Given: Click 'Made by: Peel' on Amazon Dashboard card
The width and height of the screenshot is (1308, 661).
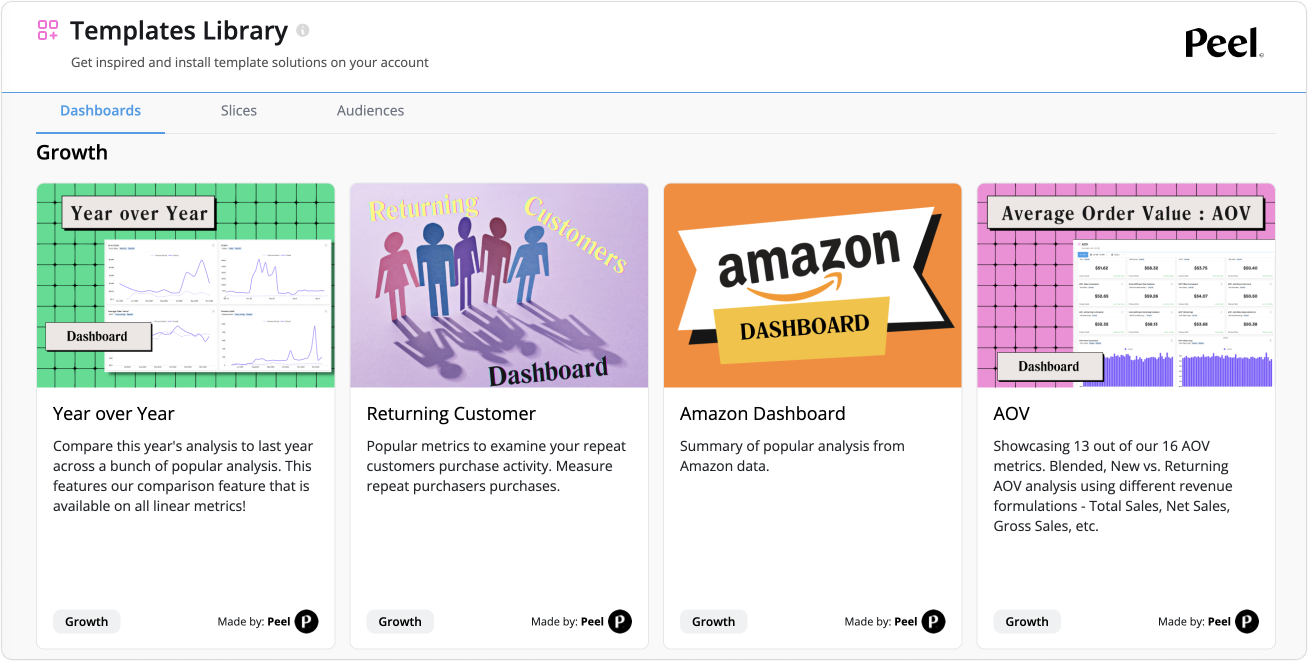Looking at the screenshot, I should point(881,622).
